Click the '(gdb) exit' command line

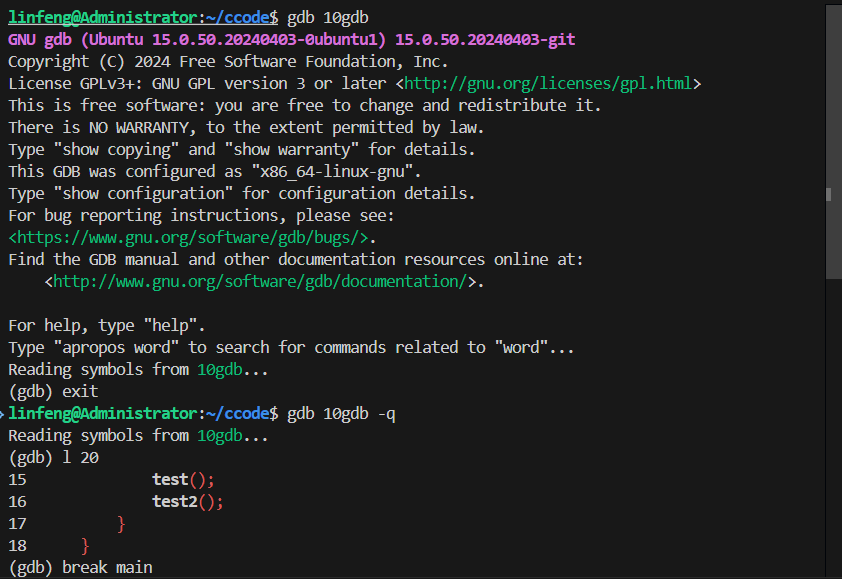pyautogui.click(x=53, y=392)
